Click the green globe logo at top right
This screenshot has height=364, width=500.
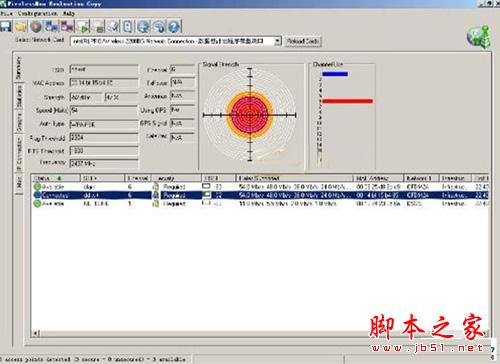[479, 37]
